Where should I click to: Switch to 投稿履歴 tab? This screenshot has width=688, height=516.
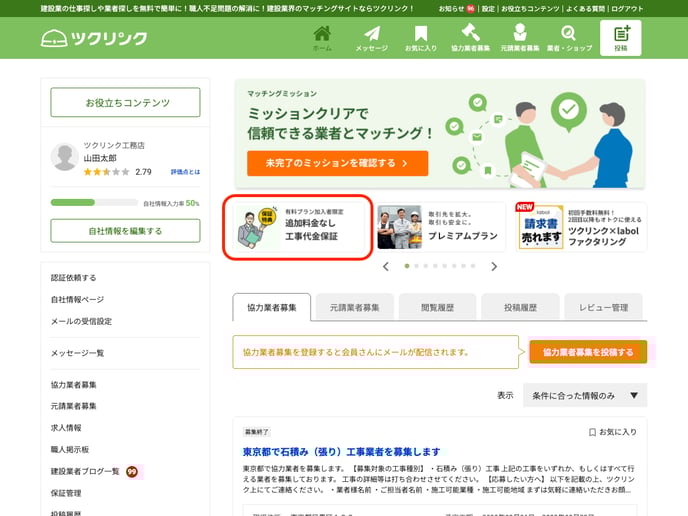[520, 308]
